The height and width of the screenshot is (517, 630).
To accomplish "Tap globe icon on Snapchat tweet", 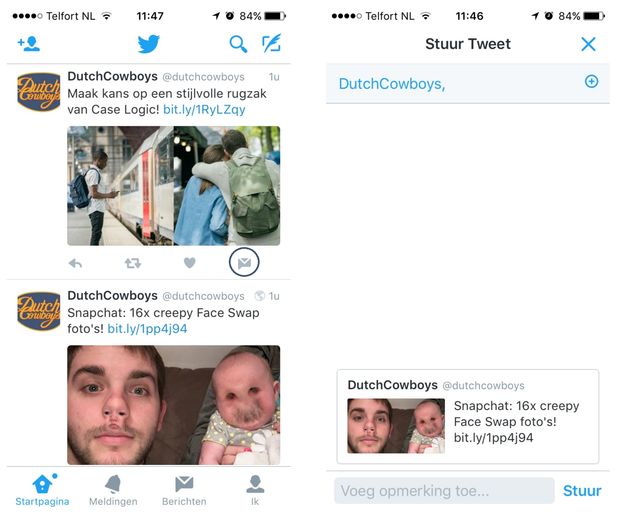I will pos(260,296).
